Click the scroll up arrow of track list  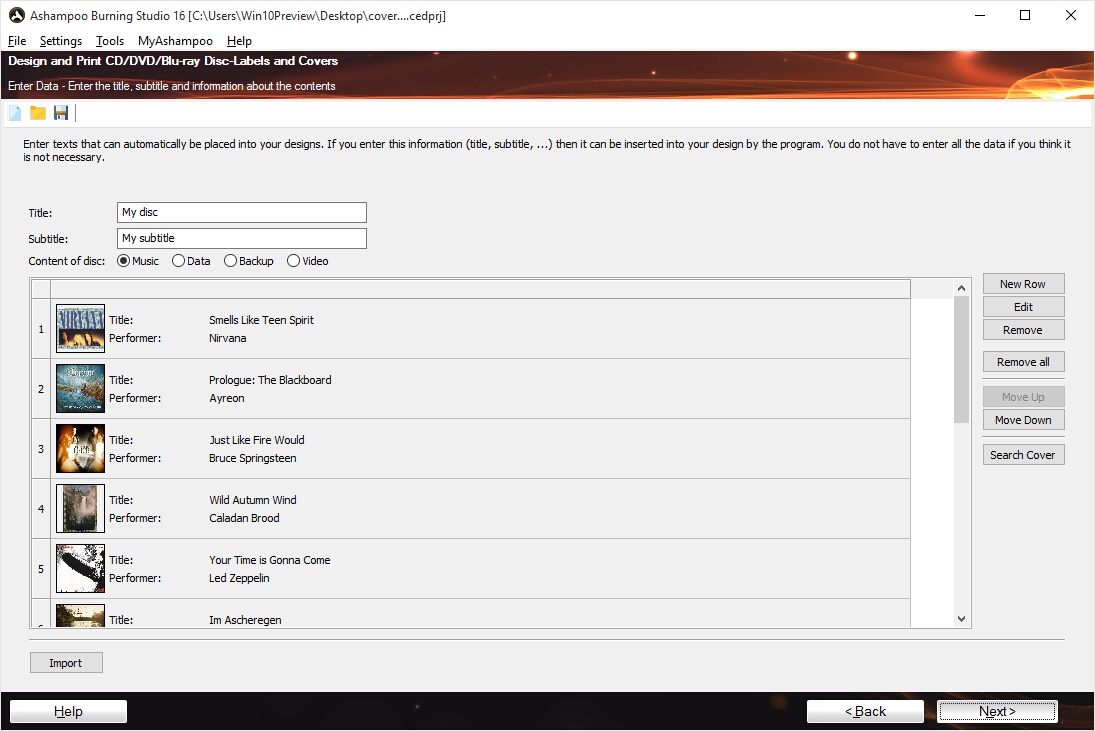(x=962, y=288)
